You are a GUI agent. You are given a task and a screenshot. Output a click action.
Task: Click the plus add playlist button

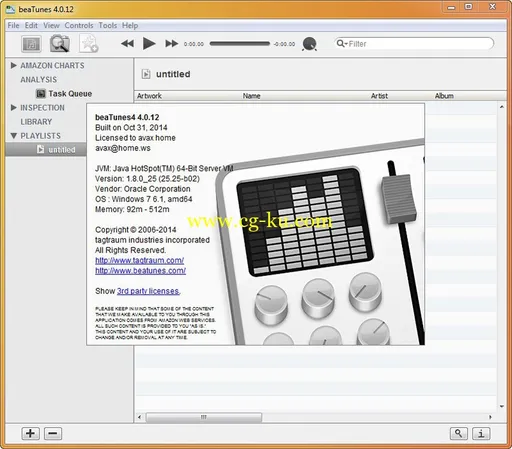tap(30, 434)
